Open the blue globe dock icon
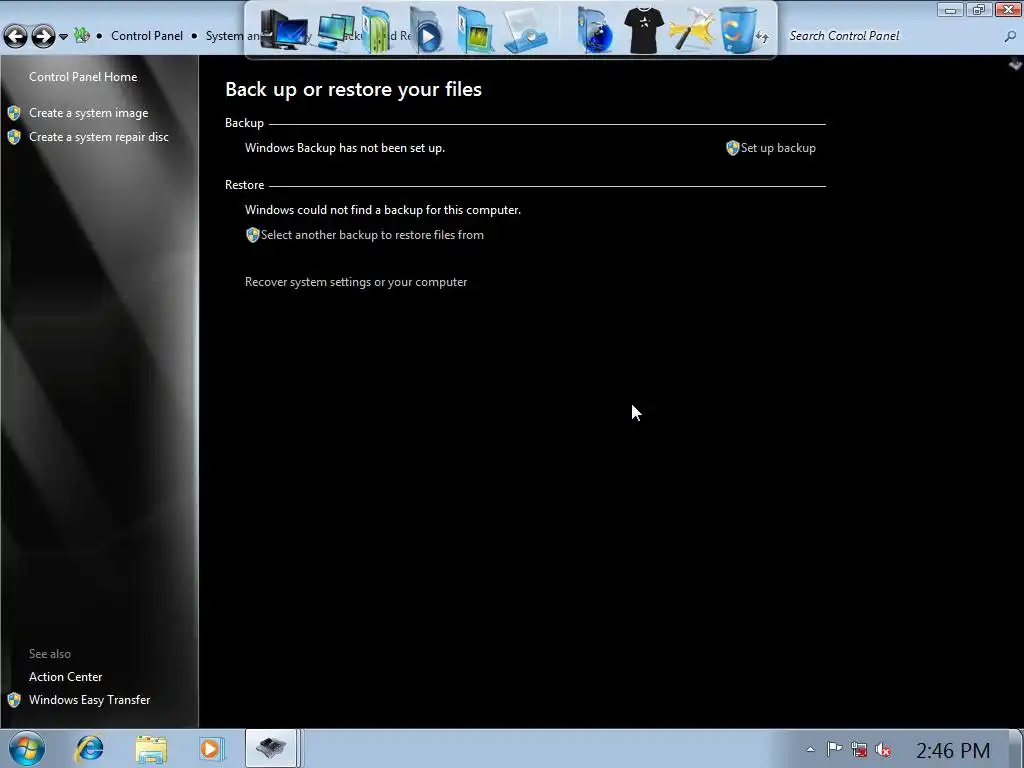This screenshot has width=1024, height=768. click(595, 31)
